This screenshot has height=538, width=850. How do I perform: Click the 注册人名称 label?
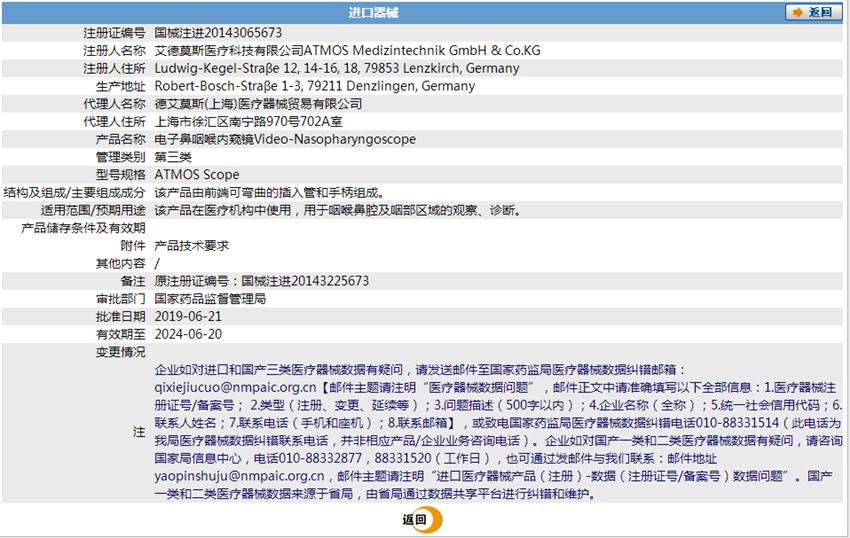click(114, 50)
